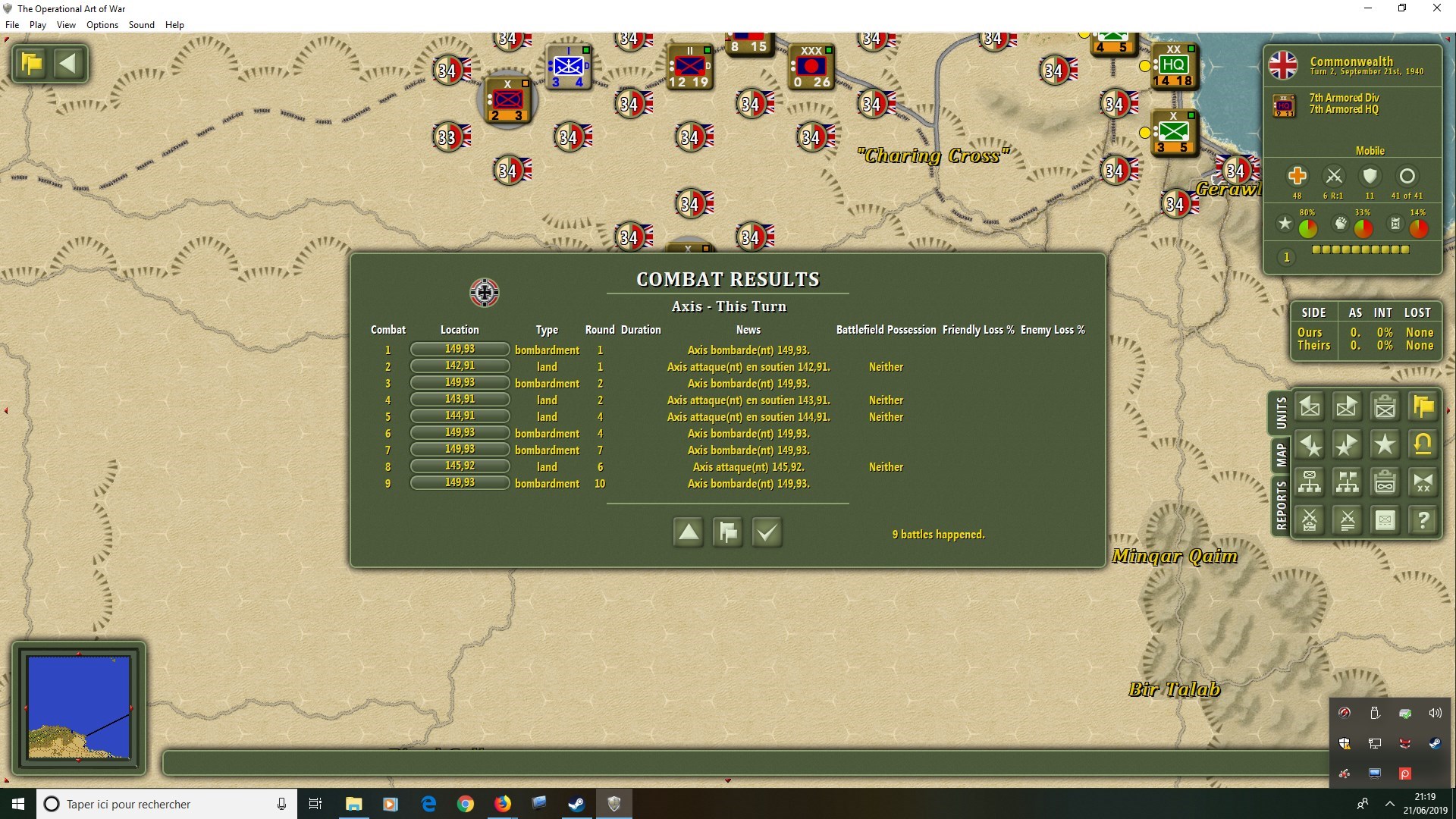The image size is (1456, 819).
Task: Confirm combat results with checkmark button
Action: 767,532
